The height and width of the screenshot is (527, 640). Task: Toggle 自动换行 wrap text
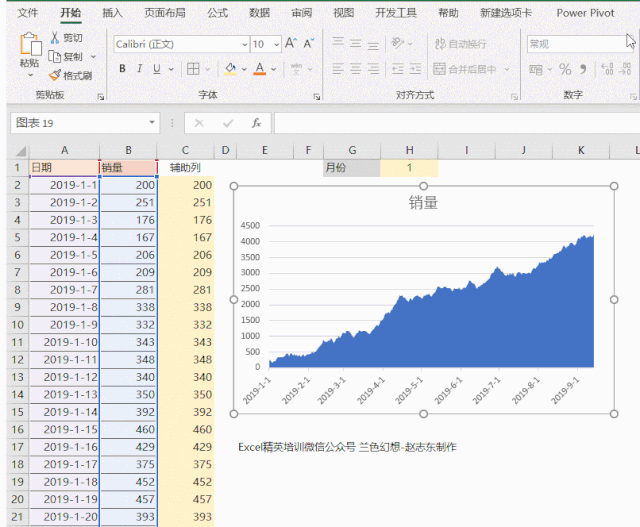(461, 44)
